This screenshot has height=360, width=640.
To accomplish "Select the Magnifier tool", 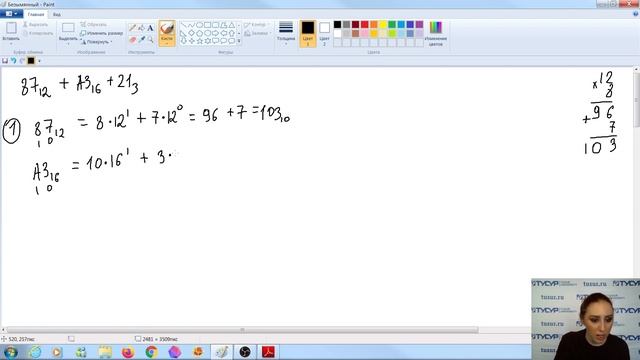I will [150, 40].
